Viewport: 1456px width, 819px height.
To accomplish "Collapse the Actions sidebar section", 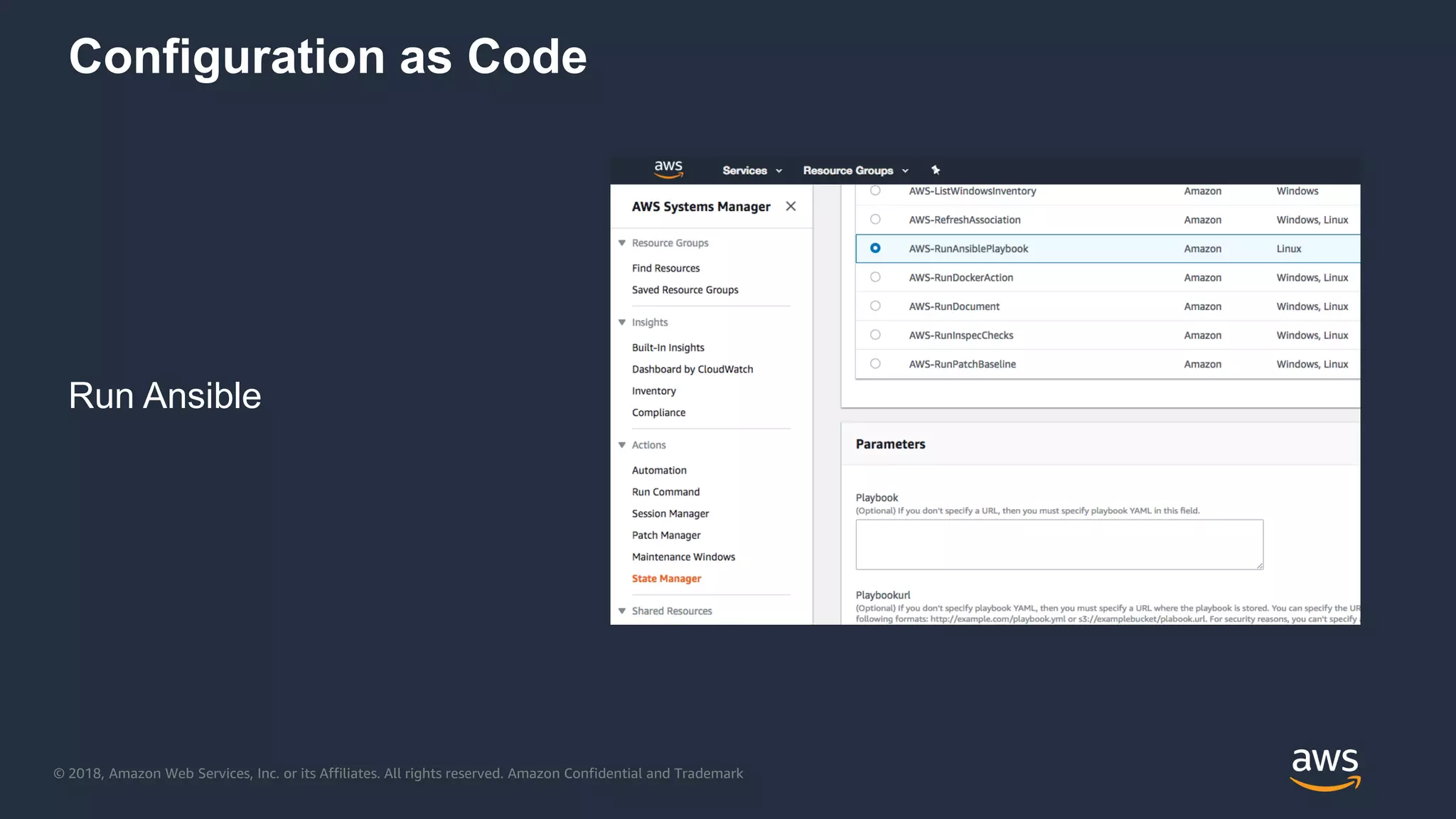I will pyautogui.click(x=622, y=445).
